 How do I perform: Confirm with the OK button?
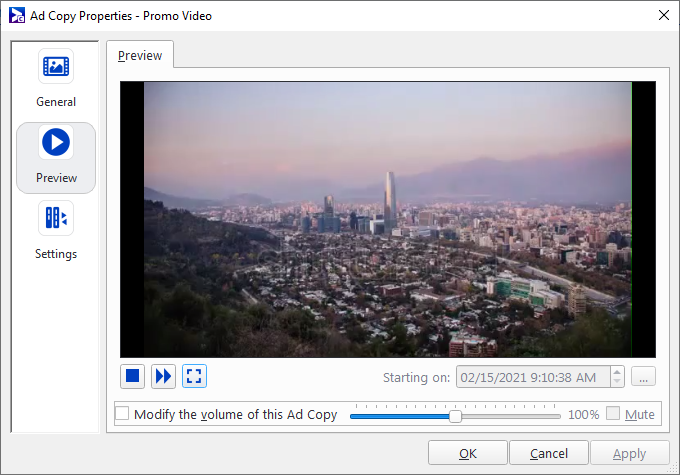click(468, 453)
